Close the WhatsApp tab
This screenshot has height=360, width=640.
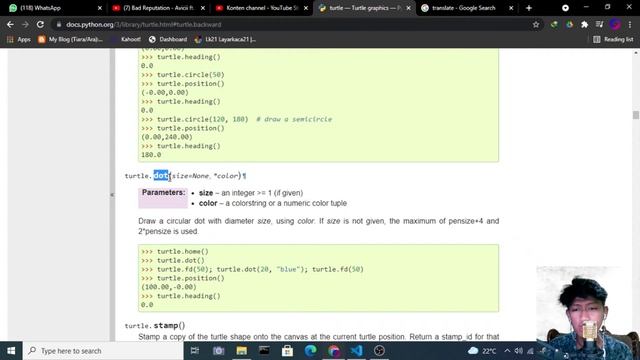[100, 8]
